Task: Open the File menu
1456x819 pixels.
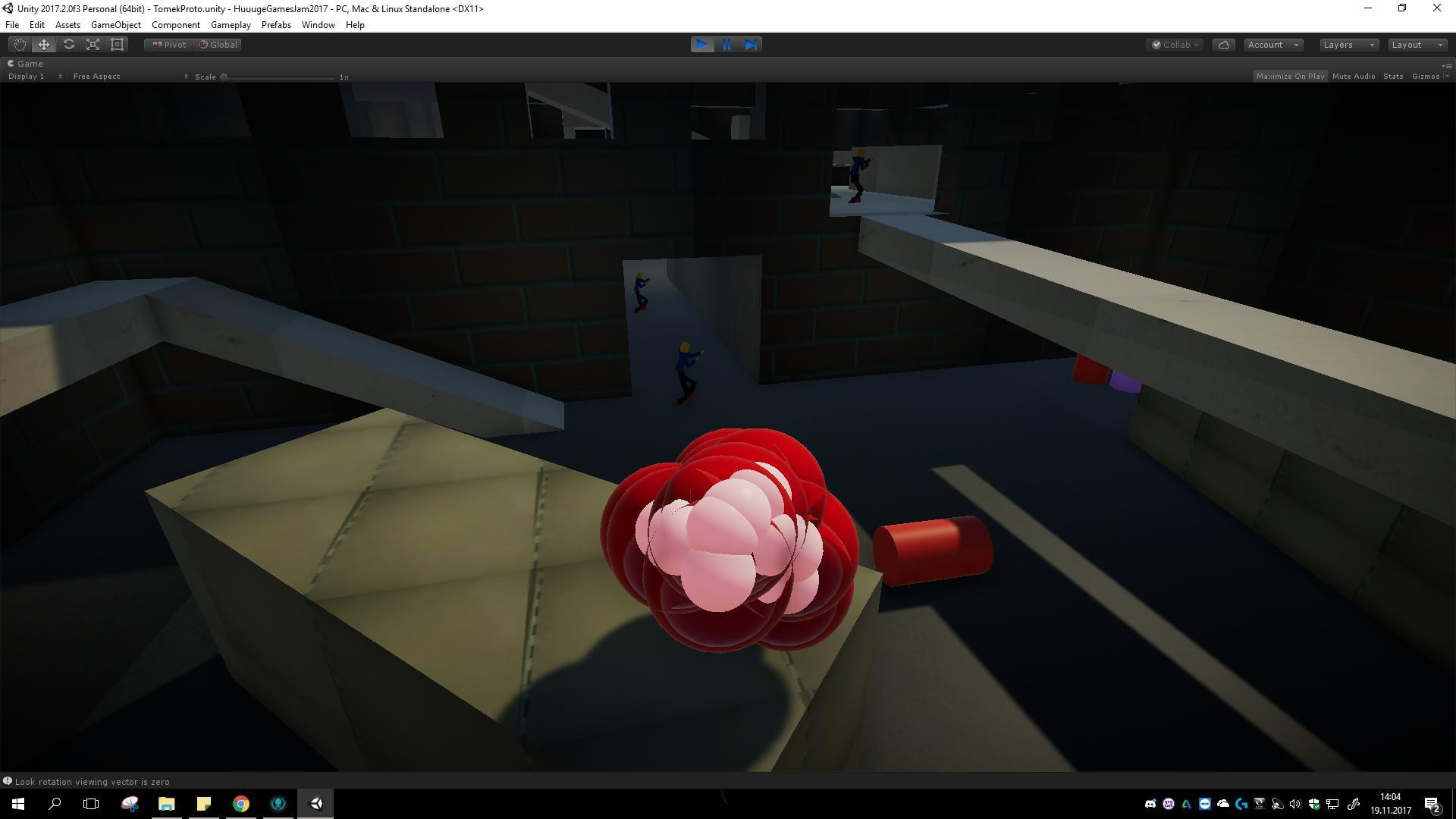Action: pyautogui.click(x=12, y=25)
